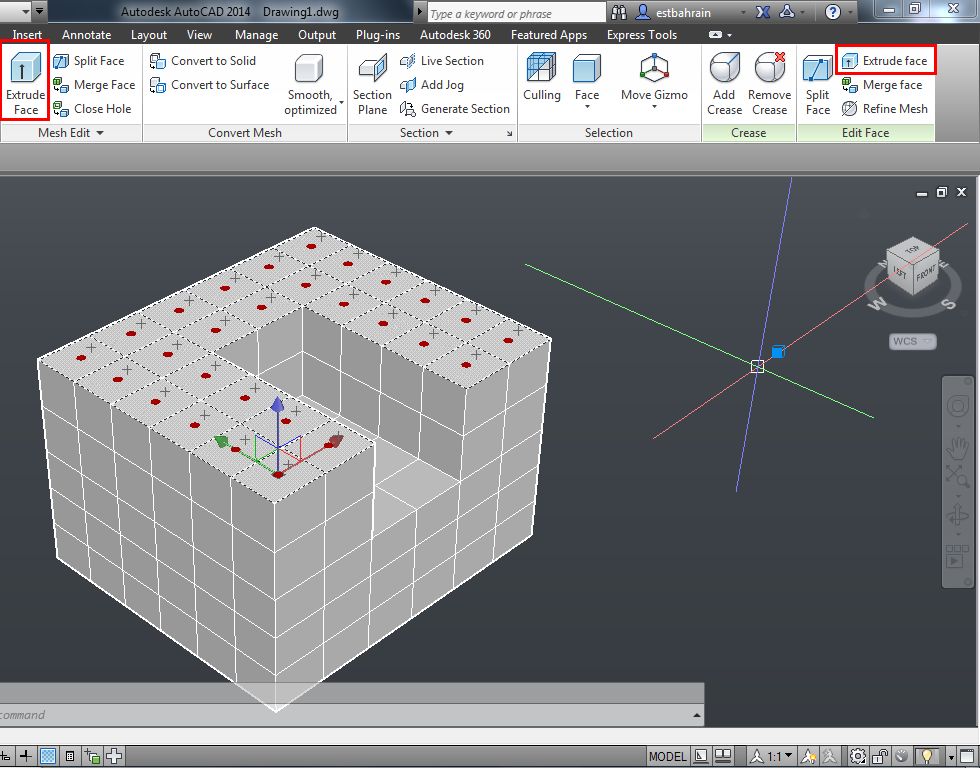Toggle Live Section

(442, 61)
